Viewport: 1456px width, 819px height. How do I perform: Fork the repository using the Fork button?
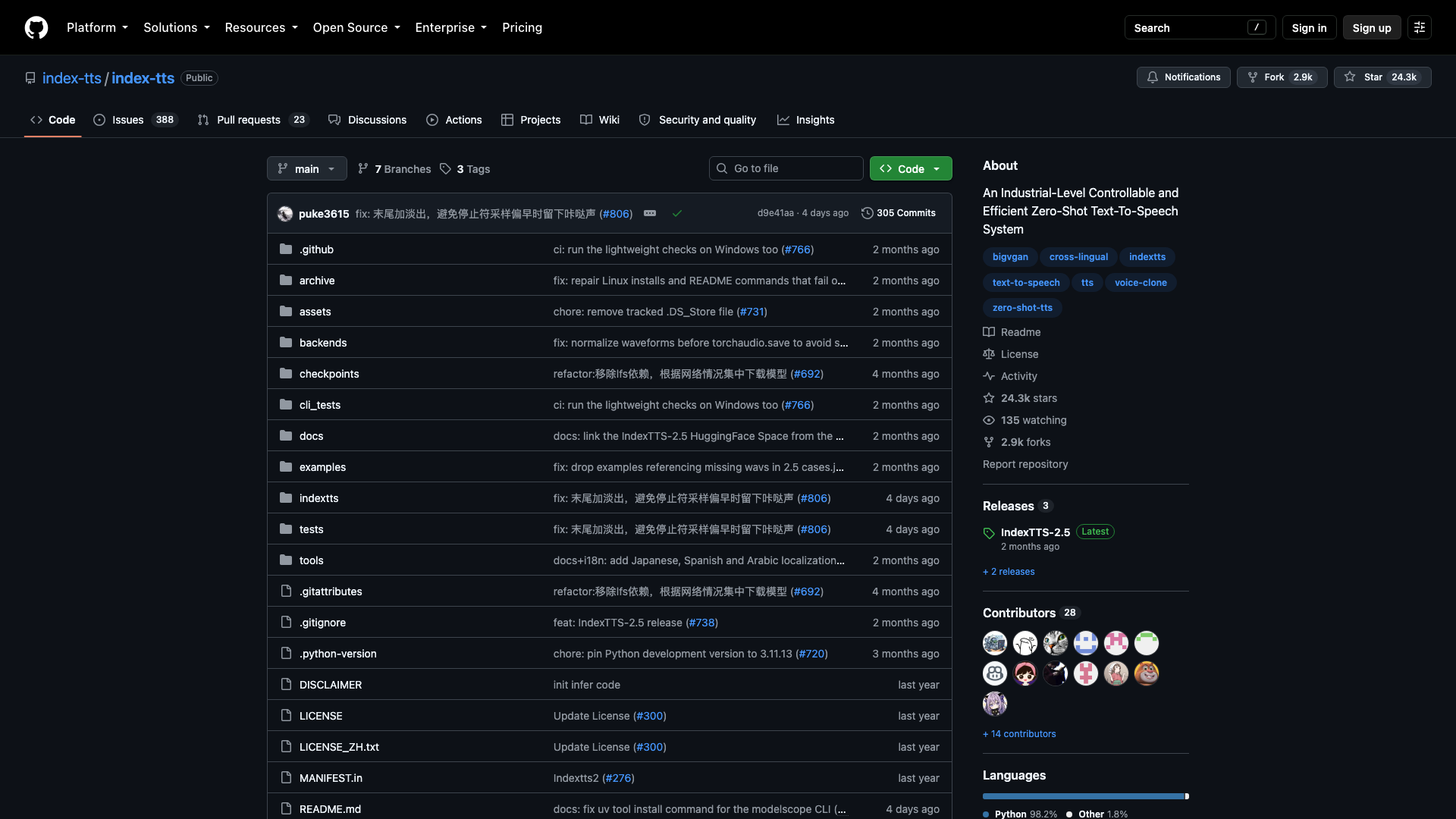pos(1282,77)
